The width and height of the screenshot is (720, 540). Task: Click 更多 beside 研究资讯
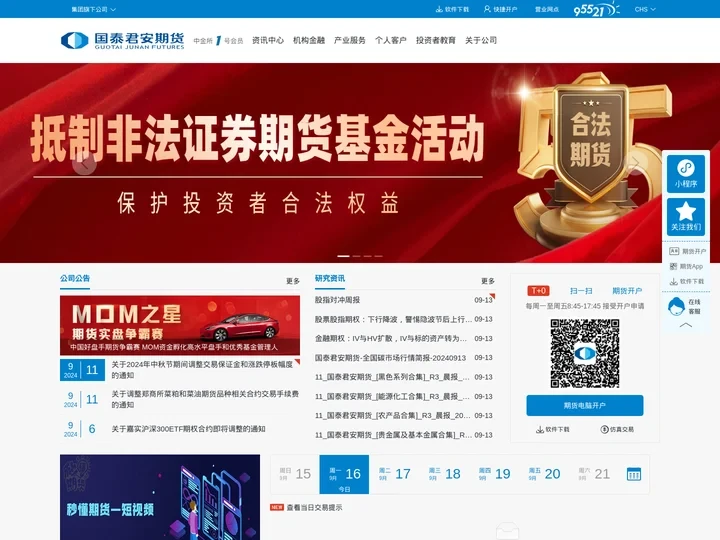tap(488, 281)
